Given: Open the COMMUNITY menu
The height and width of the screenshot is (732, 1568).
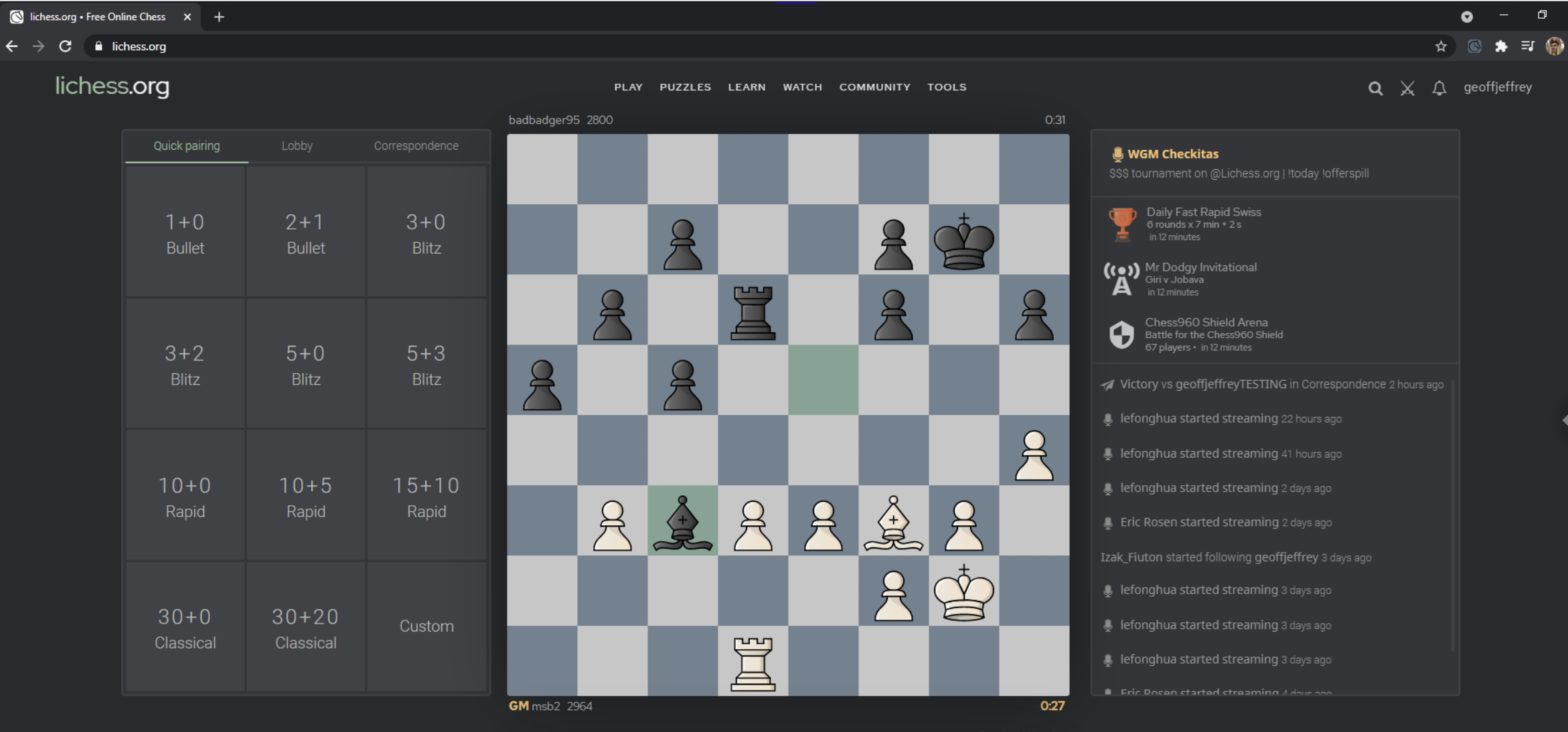Looking at the screenshot, I should [874, 87].
